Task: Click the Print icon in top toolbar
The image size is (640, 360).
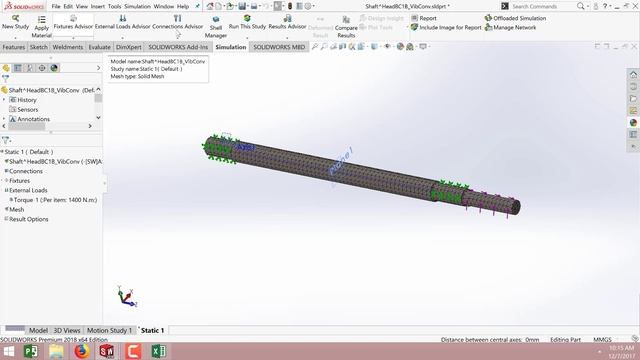Action: click(254, 6)
